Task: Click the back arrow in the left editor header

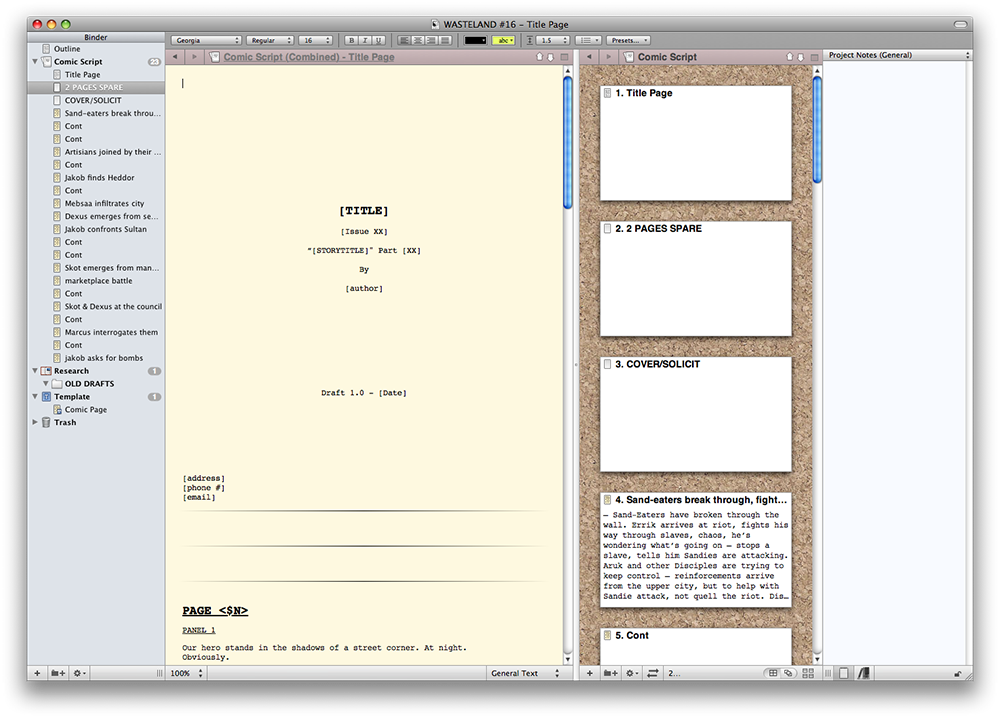Action: pyautogui.click(x=176, y=57)
